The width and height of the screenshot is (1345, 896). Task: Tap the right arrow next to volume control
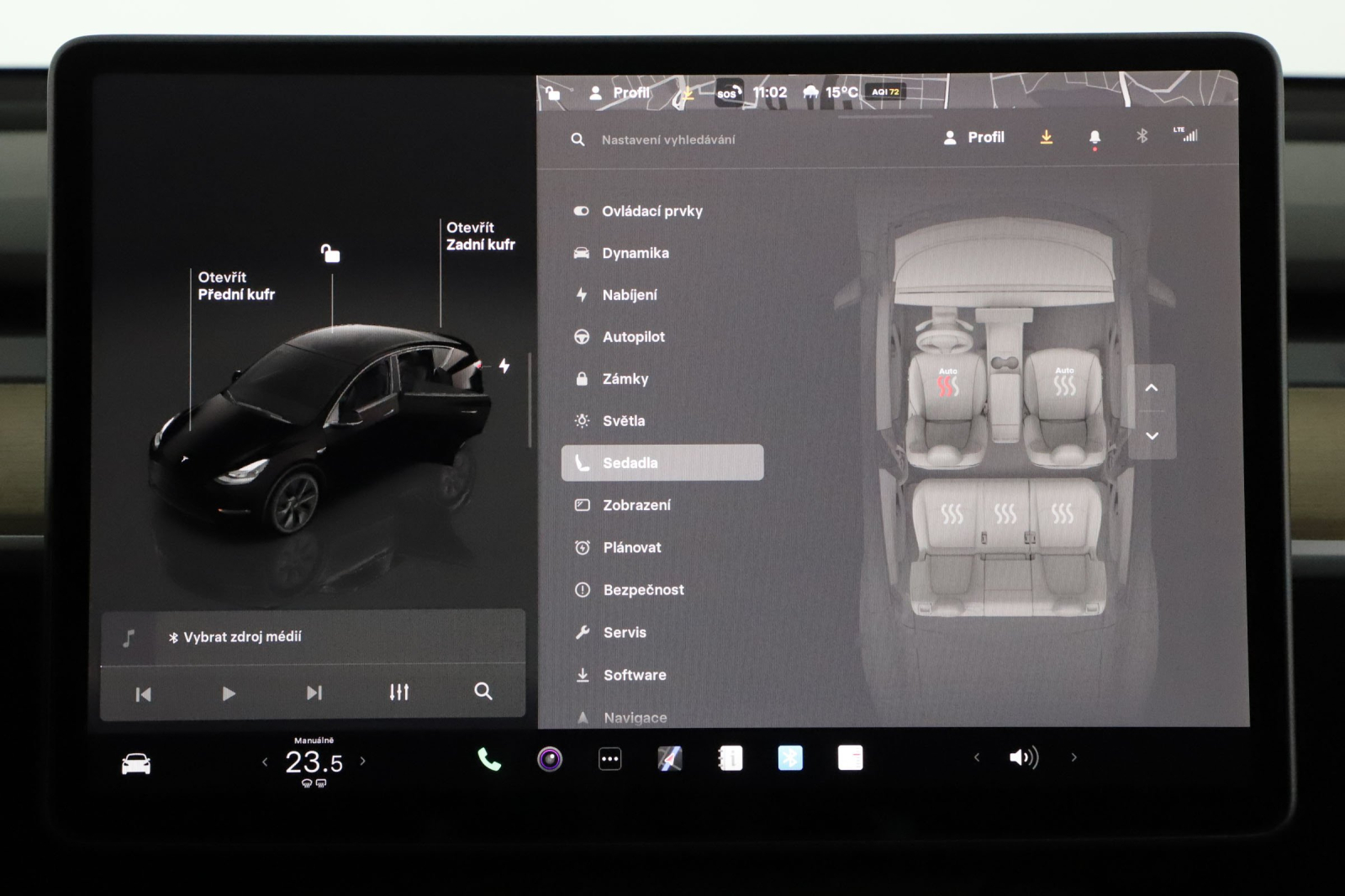[1074, 757]
